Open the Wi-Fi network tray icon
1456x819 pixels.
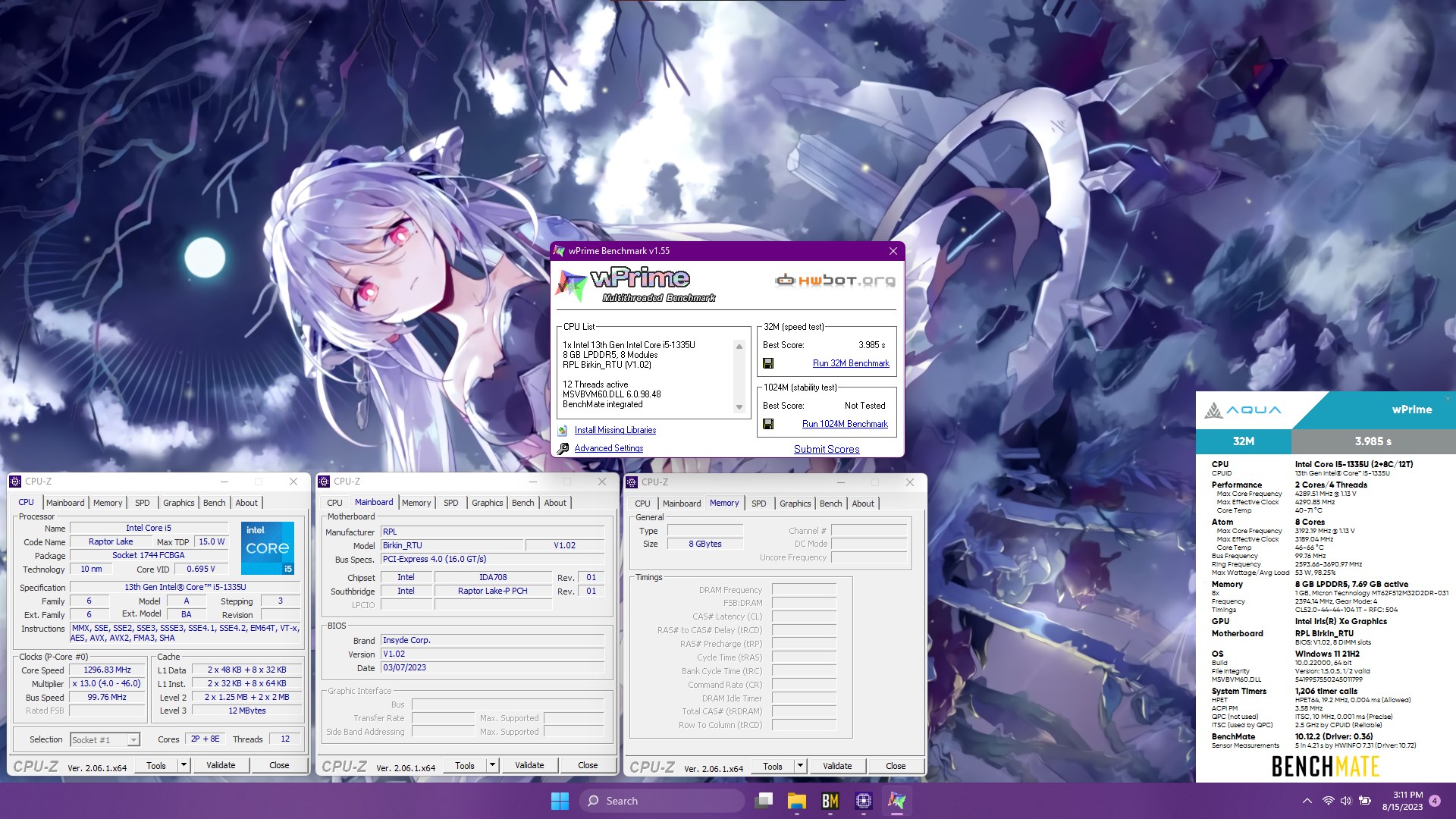[1328, 801]
